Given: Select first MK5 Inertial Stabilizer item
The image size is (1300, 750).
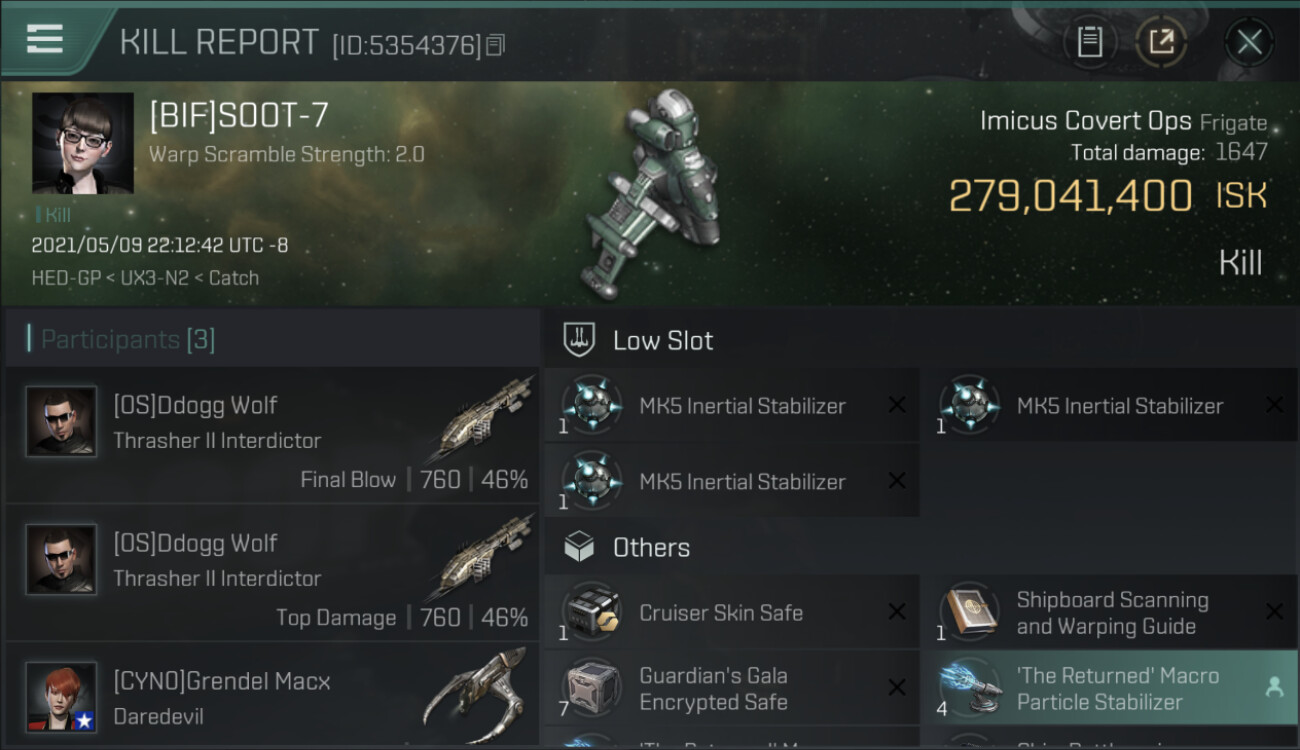Looking at the screenshot, I should (x=732, y=406).
